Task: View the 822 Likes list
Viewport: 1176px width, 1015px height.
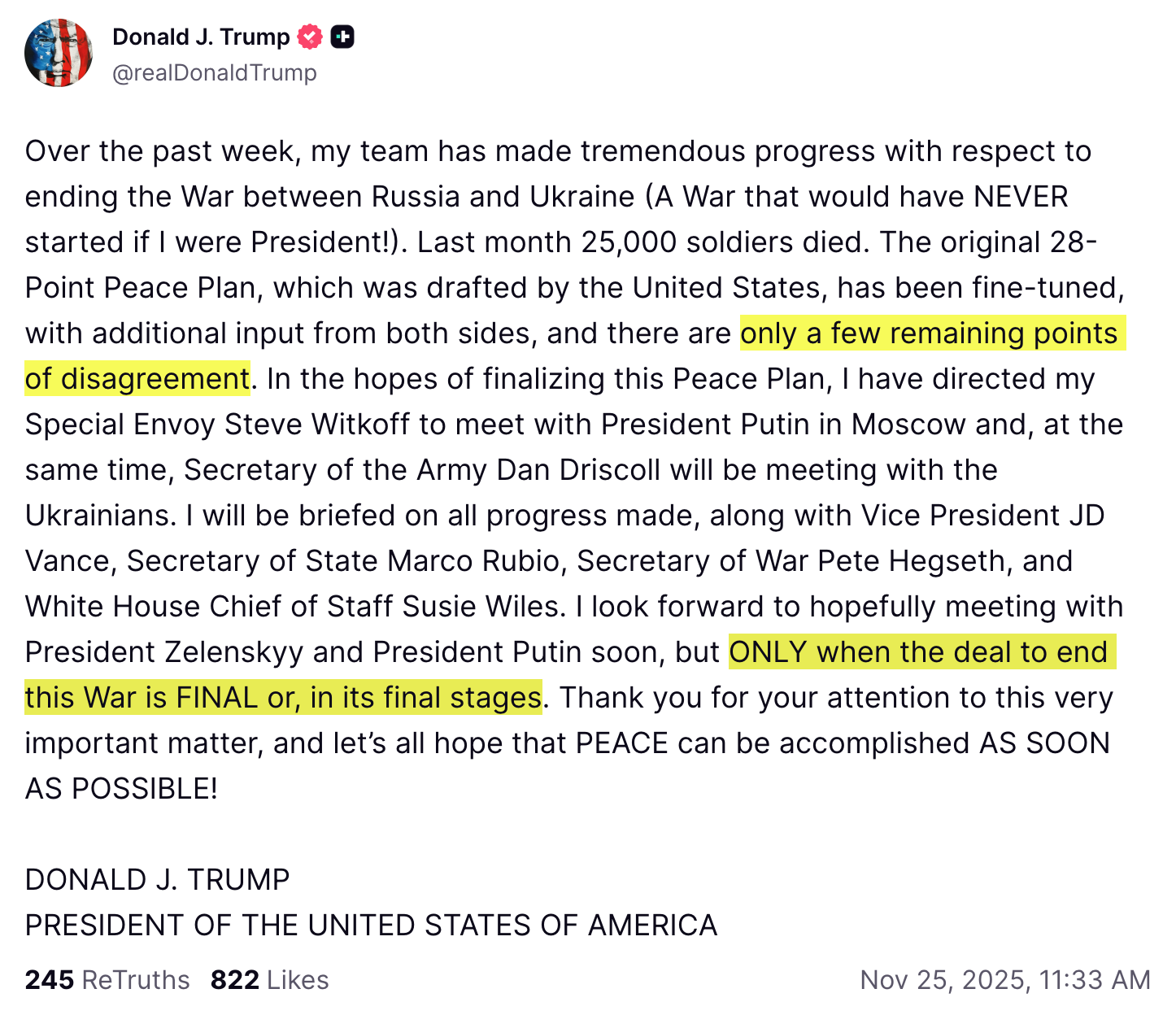Action: click(270, 980)
